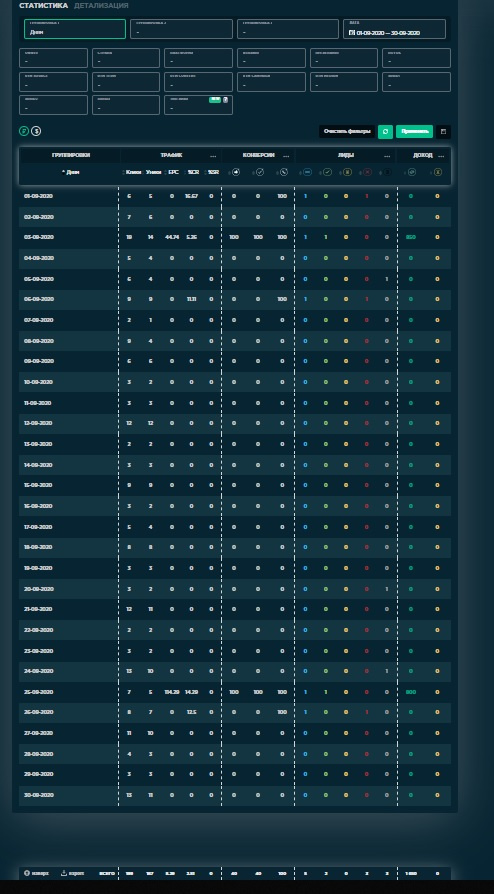Switch currency to rubles icon
494x894 pixels.
(x=24, y=131)
